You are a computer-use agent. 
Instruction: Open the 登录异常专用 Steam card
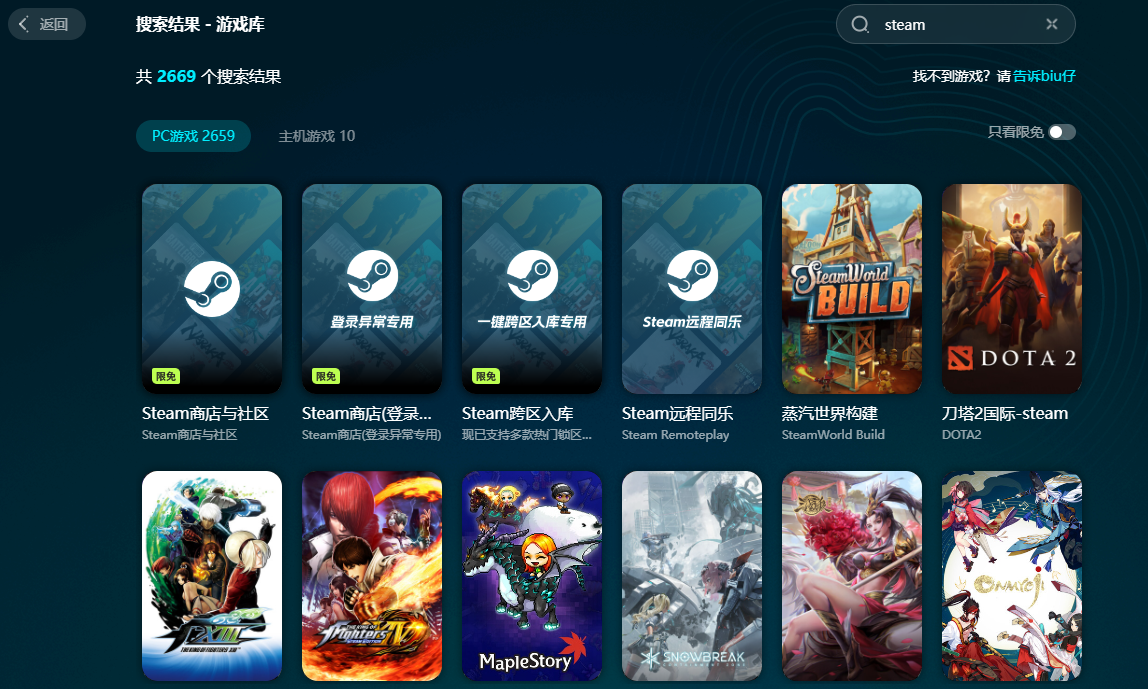372,288
